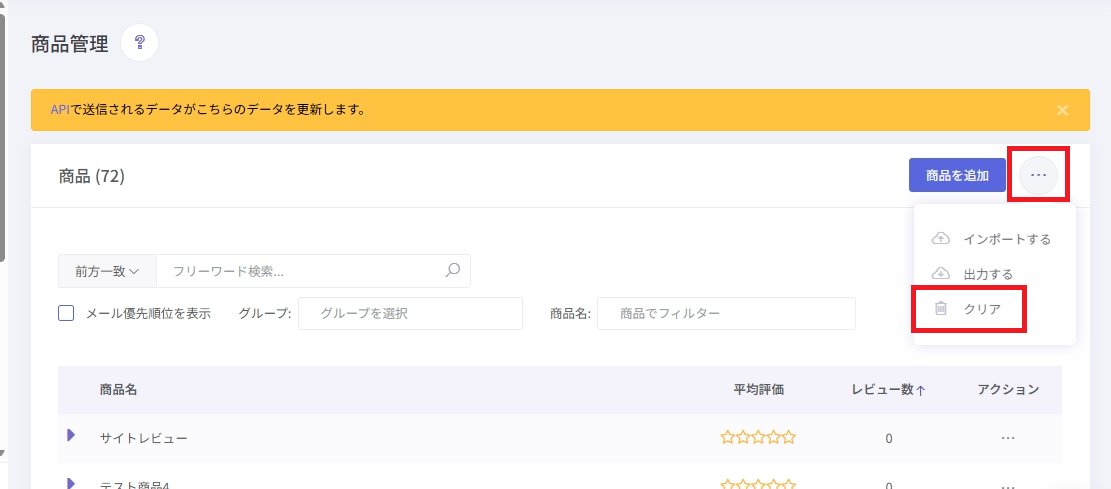
Task: Open action dots for サイトレビュー row
Action: 1008,438
